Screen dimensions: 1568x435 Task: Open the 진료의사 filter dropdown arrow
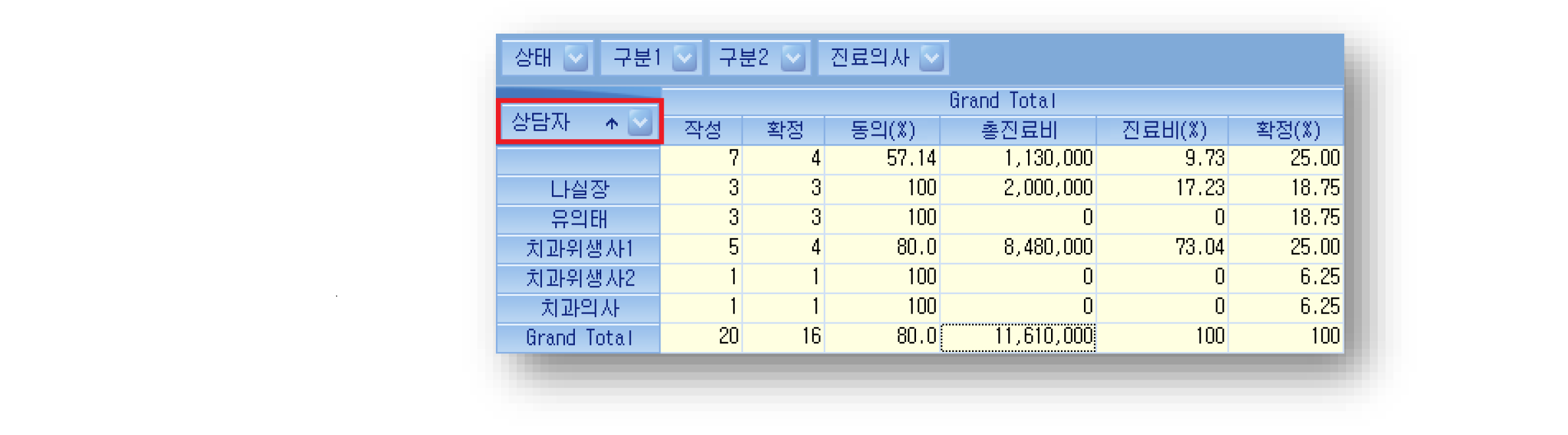(932, 58)
